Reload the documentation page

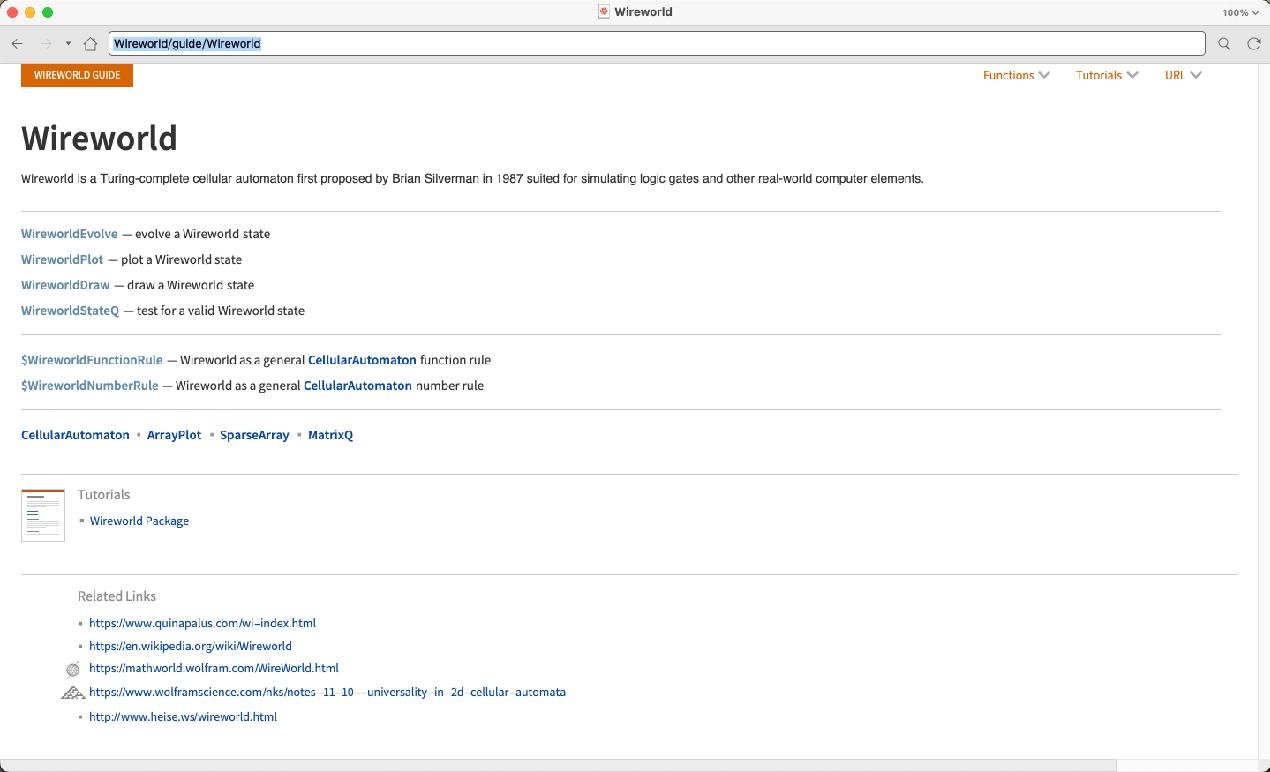1253,44
